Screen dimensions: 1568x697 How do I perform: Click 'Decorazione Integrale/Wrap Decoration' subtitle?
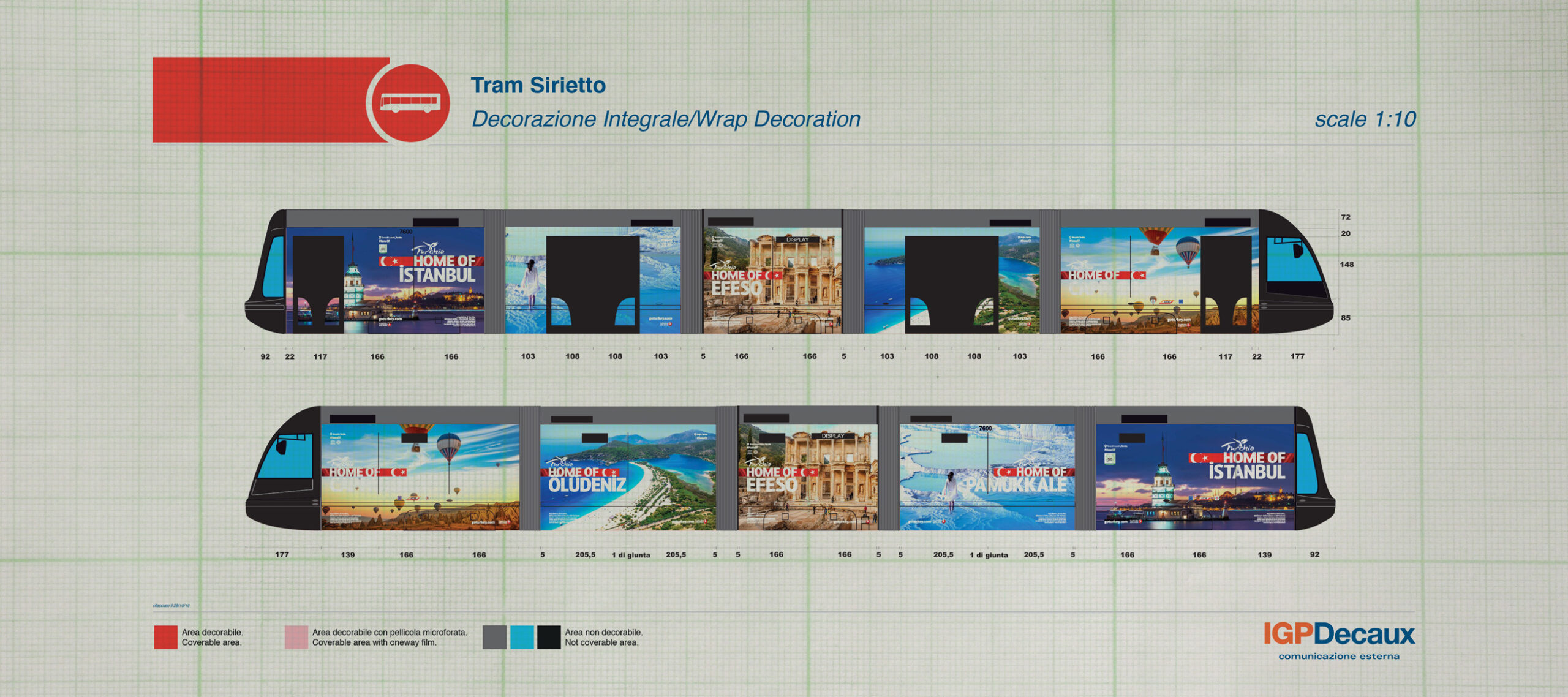666,119
